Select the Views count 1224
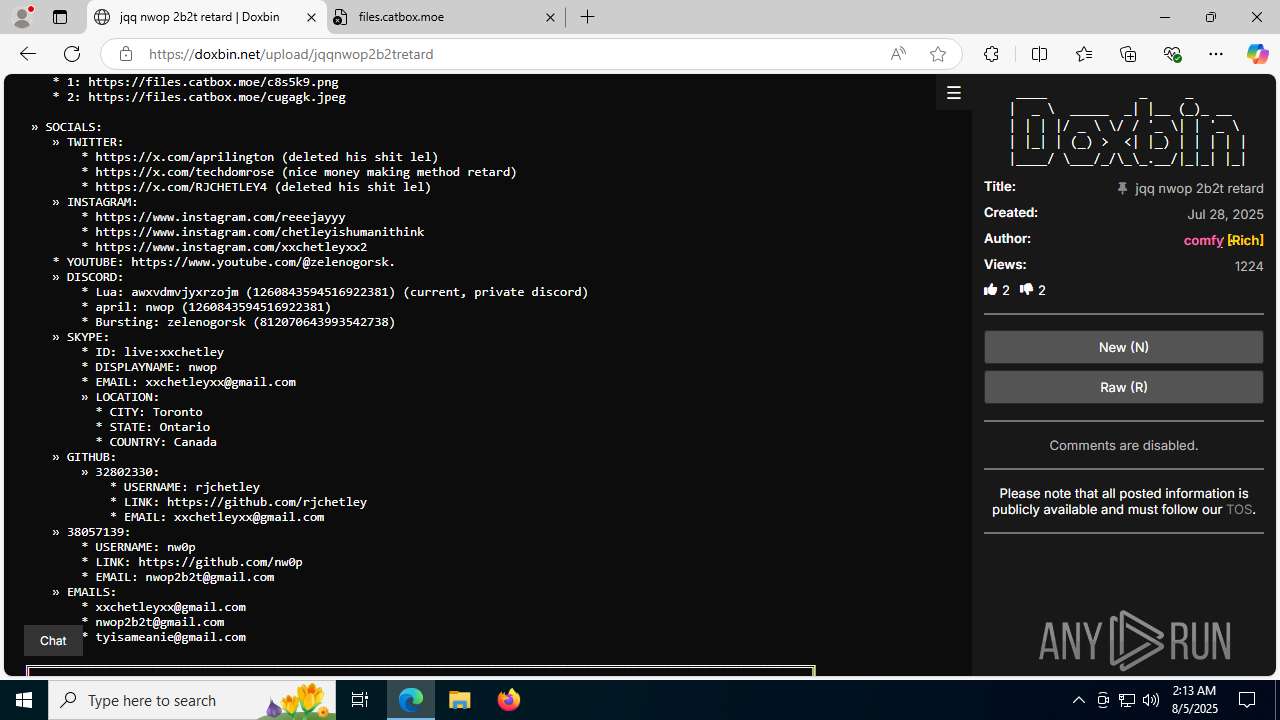 (1249, 266)
